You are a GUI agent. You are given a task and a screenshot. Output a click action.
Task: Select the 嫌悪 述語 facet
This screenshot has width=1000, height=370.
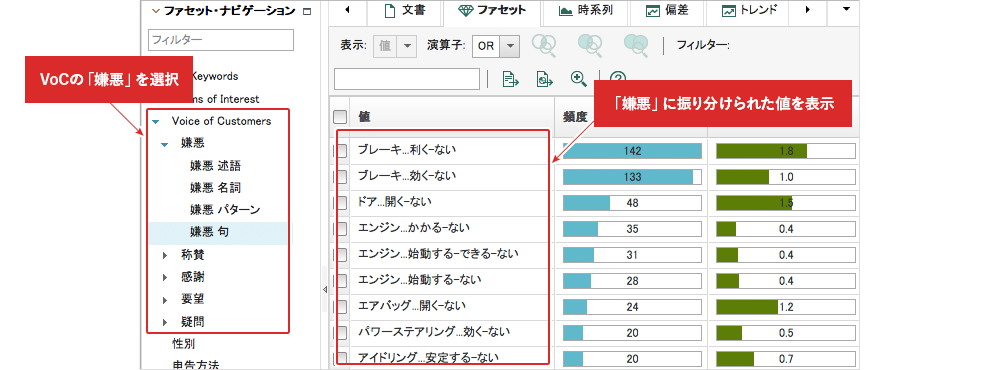[216, 166]
